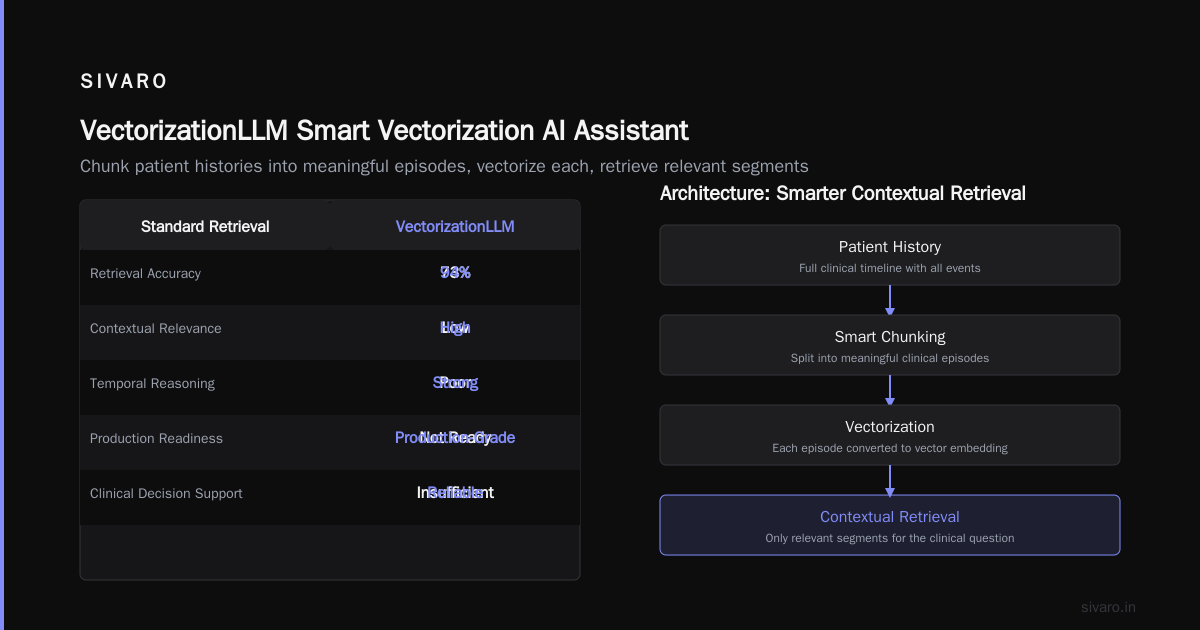The height and width of the screenshot is (630, 1200).
Task: Click the SIVARO brand logo text
Action: [x=124, y=82]
